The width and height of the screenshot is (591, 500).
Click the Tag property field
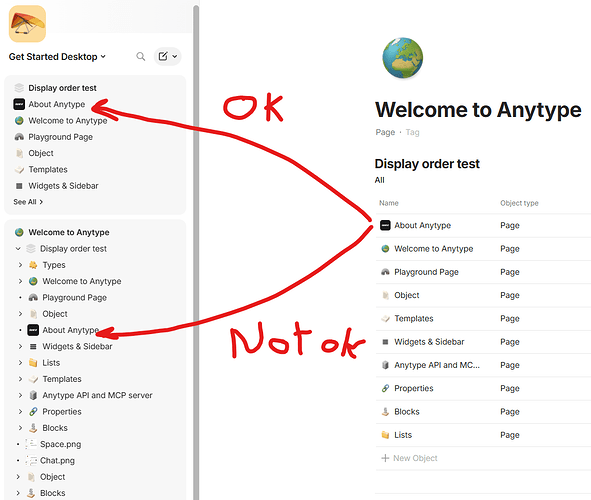click(x=412, y=132)
